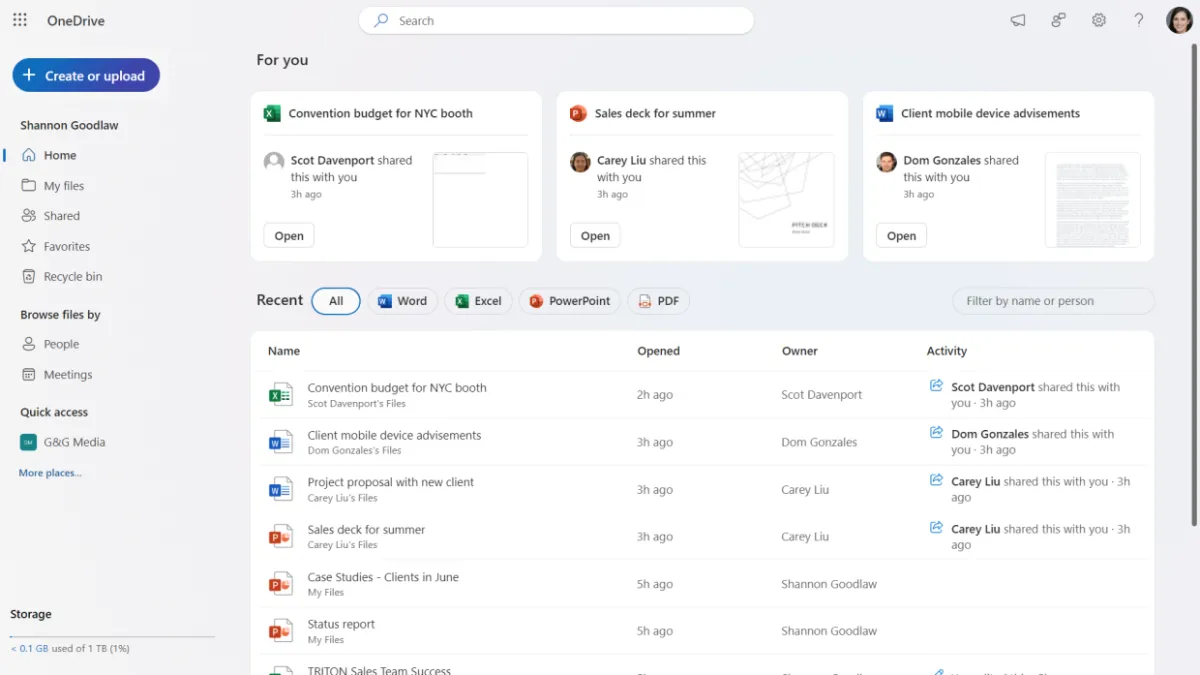1200x675 pixels.
Task: Open the app launcher waffle icon
Action: coord(20,20)
